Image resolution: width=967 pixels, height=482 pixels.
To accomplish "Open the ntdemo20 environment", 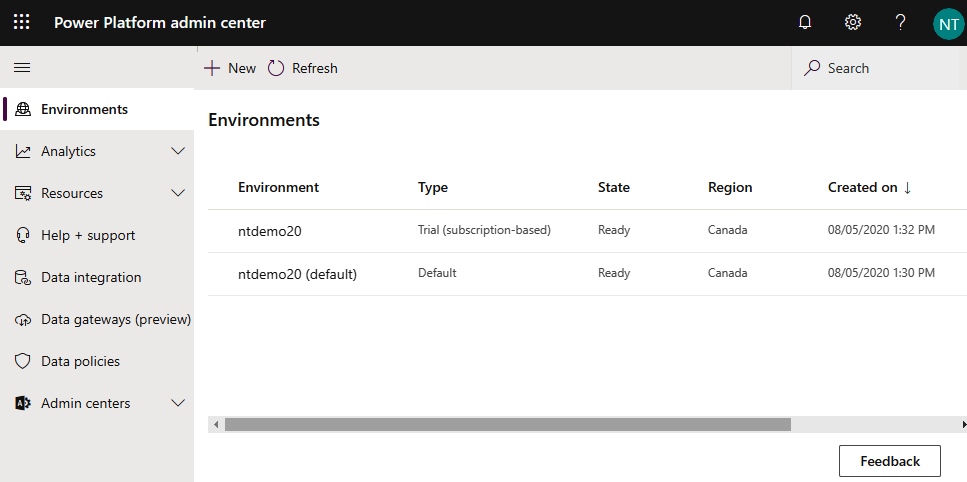I will pos(270,232).
